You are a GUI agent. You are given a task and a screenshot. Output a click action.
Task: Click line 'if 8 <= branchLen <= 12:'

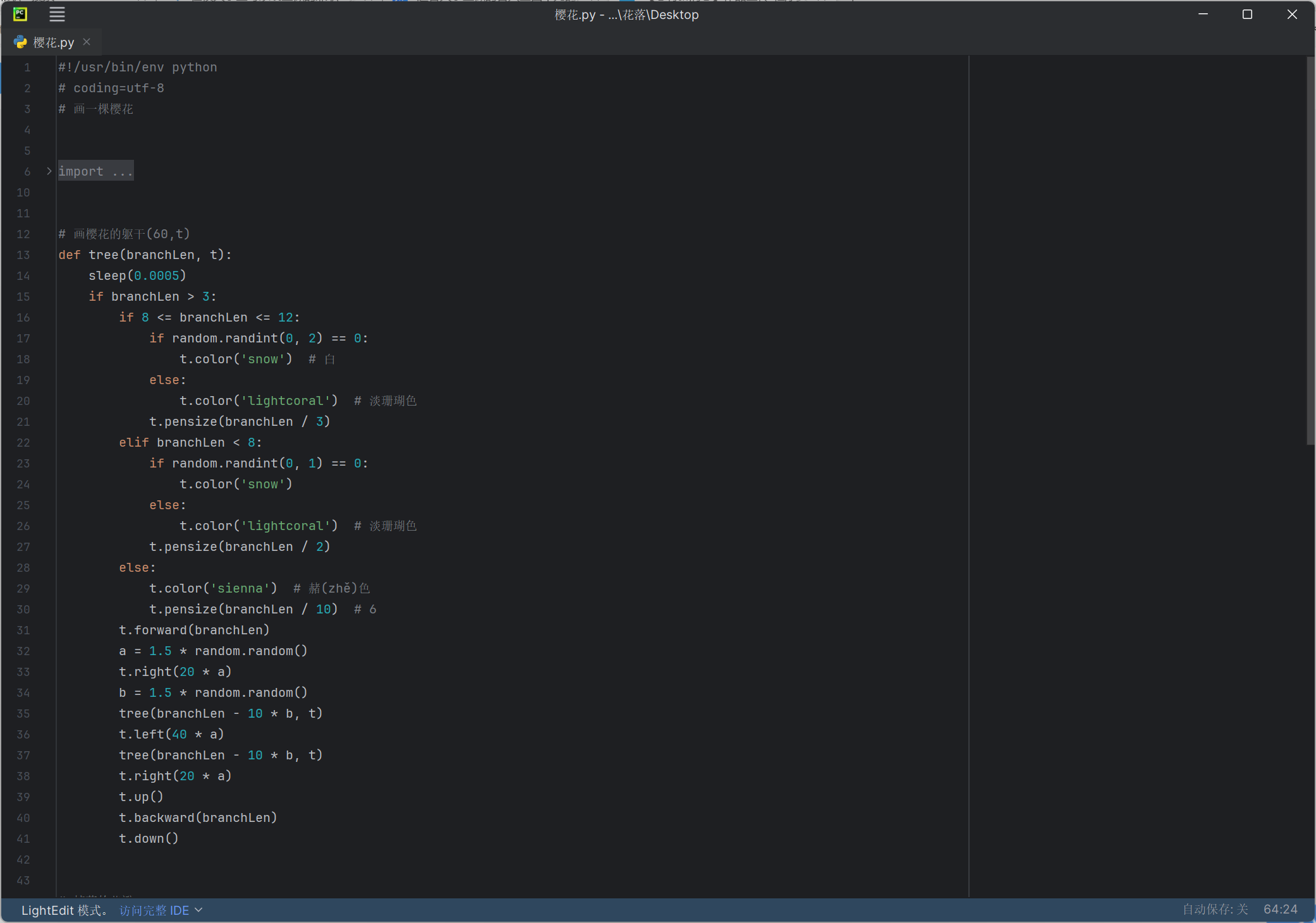[209, 317]
